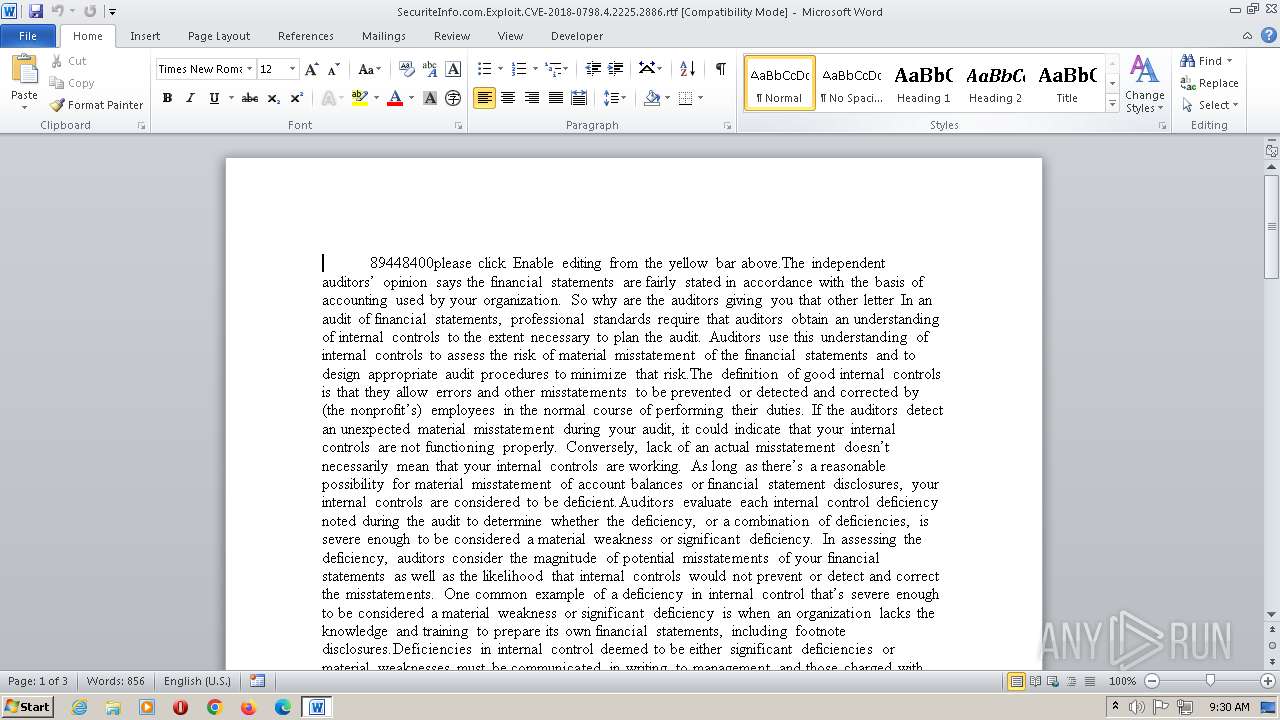This screenshot has width=1280, height=720.
Task: Increase paragraph indent
Action: pyautogui.click(x=616, y=69)
